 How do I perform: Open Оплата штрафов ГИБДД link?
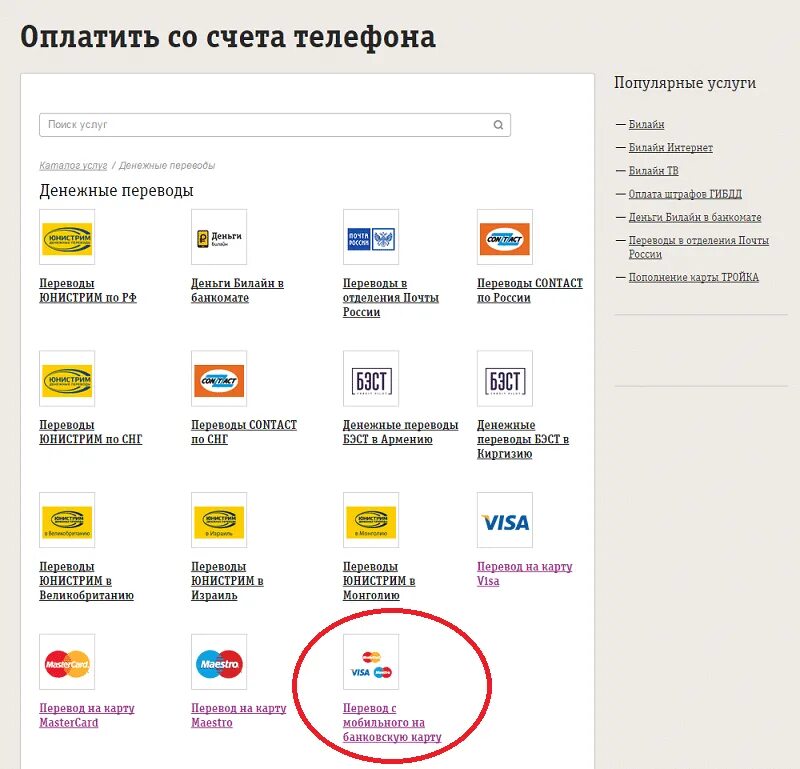pos(685,194)
